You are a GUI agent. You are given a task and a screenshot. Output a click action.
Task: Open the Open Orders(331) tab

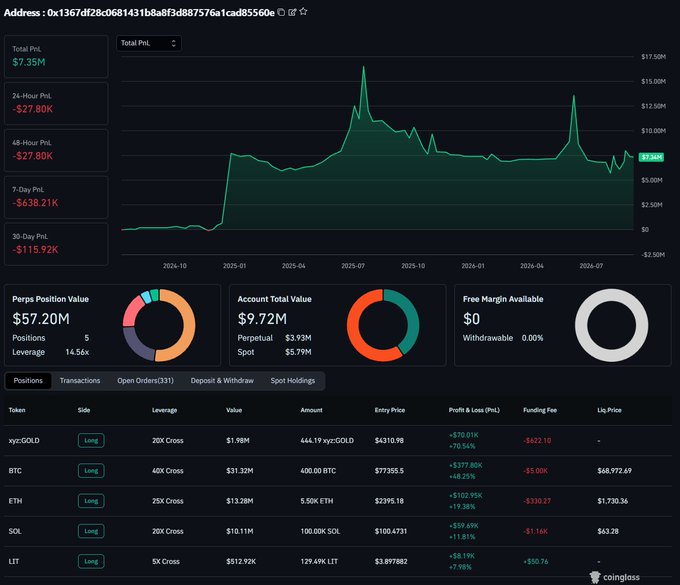tap(145, 380)
